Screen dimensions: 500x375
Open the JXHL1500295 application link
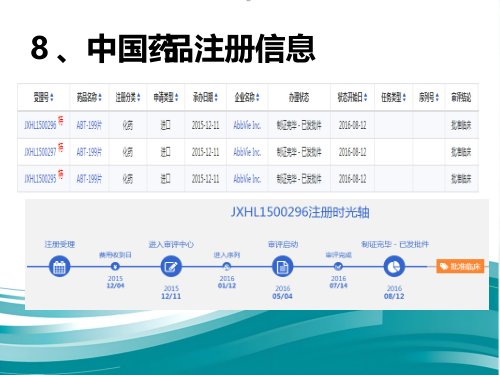pos(40,179)
